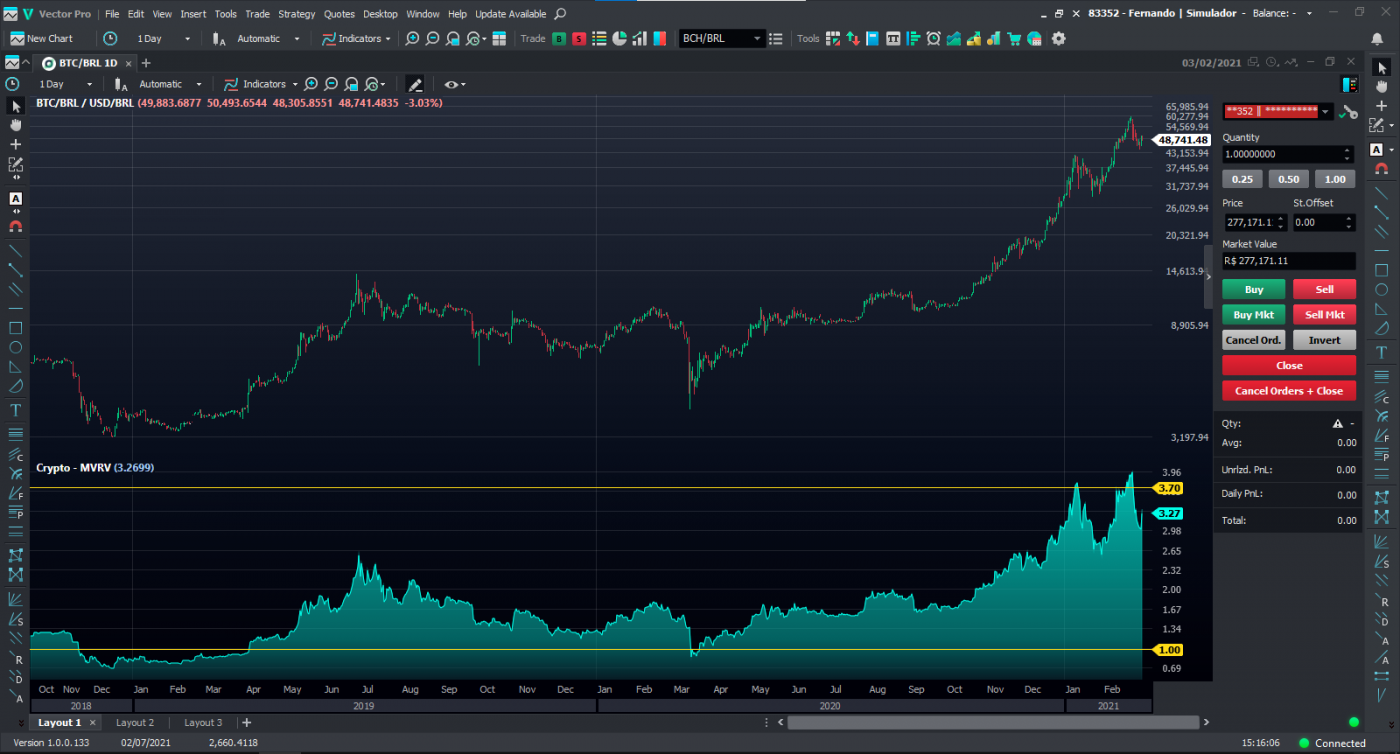Click the Cancel Orders + Close button
This screenshot has height=754, width=1400.
coord(1288,391)
